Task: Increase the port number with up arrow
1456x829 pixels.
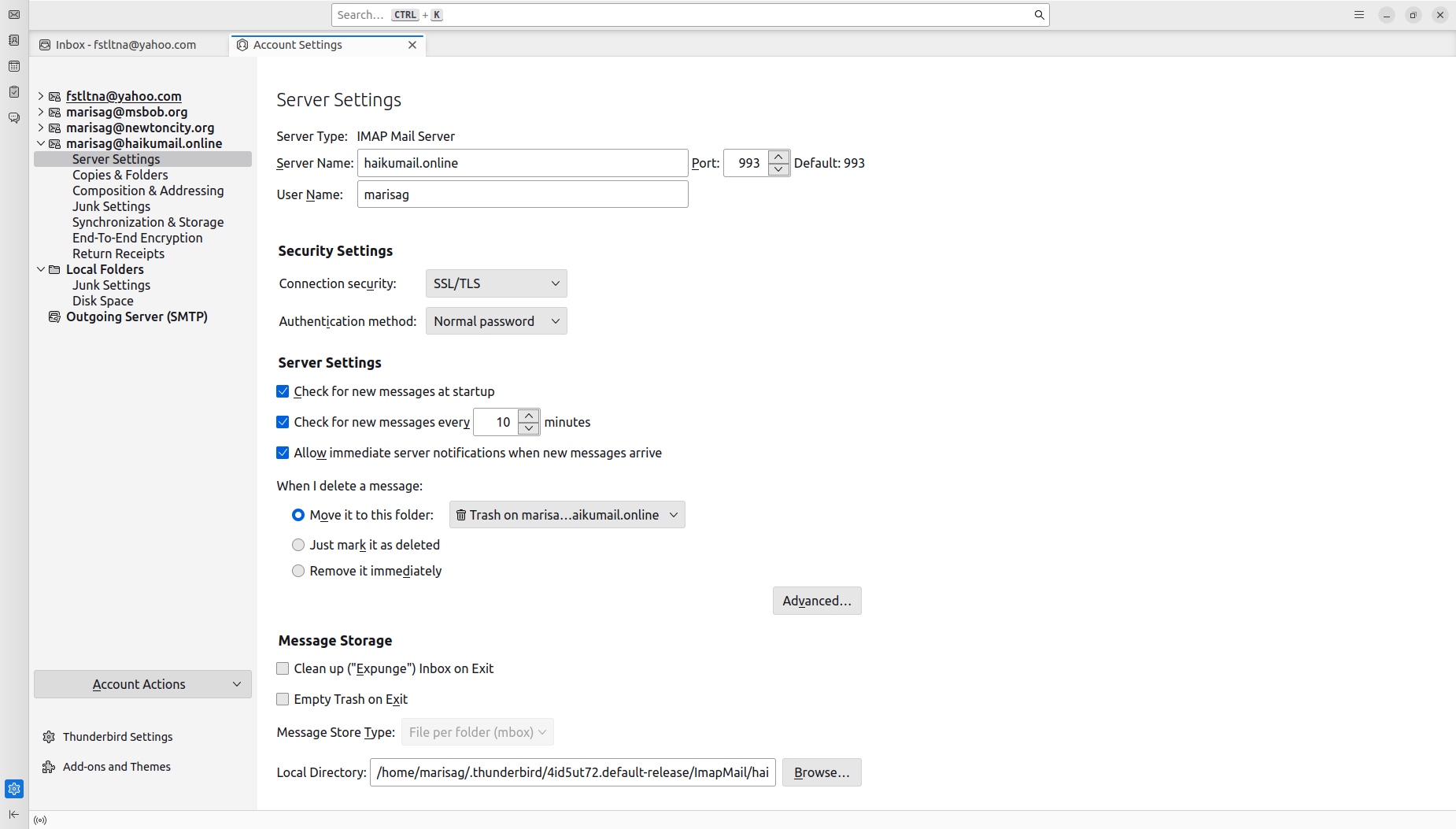Action: (778, 157)
